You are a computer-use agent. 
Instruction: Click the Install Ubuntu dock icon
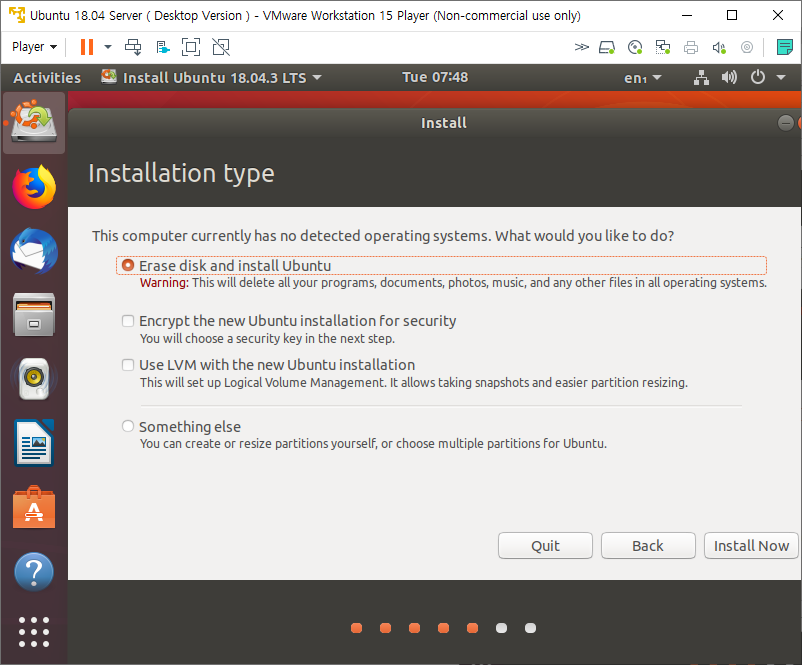pyautogui.click(x=34, y=123)
